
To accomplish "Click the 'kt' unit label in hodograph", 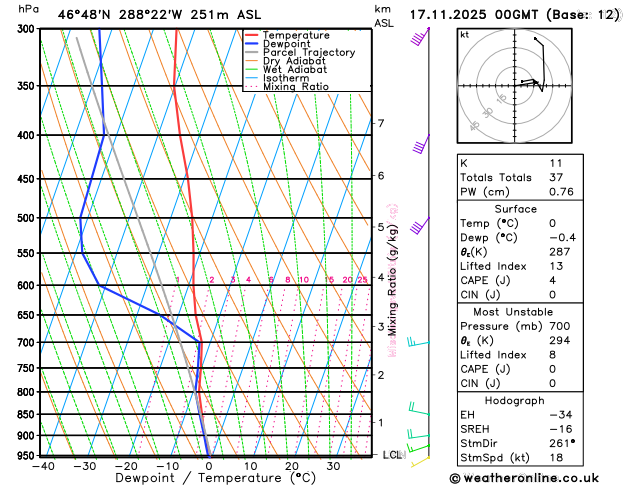I will 464,35.
